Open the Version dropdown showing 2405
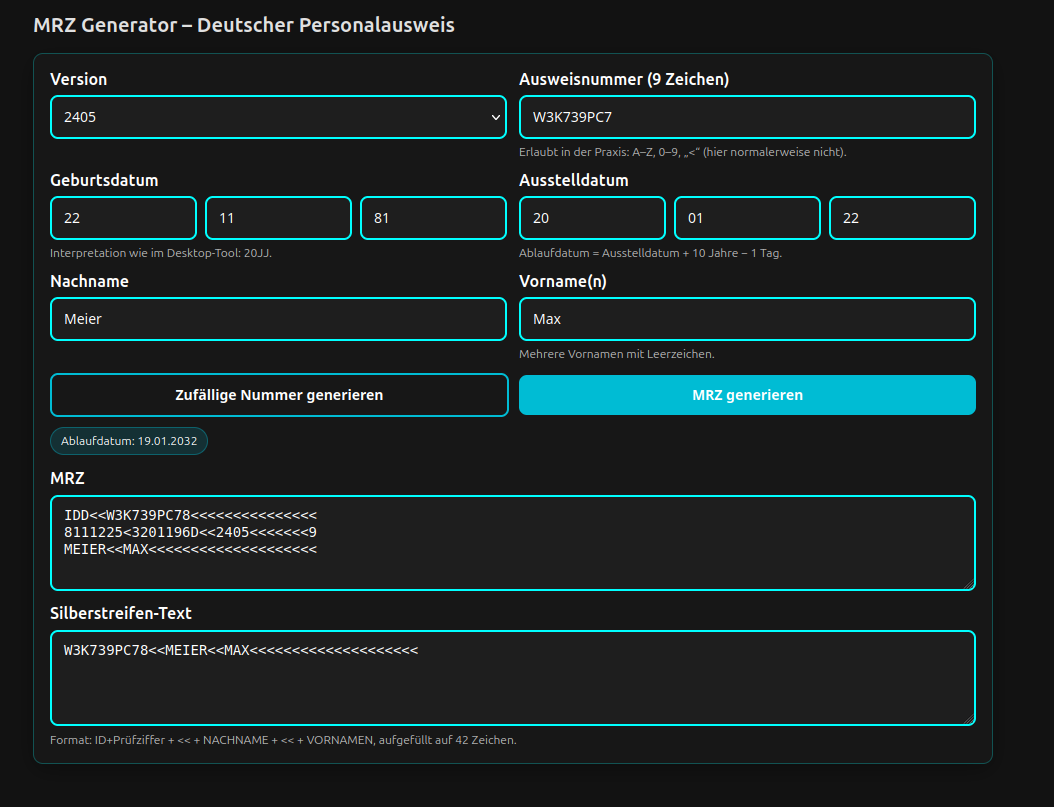 pos(278,117)
